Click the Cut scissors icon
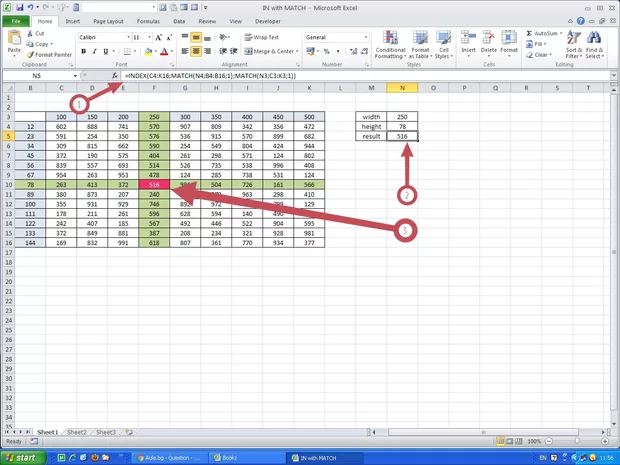This screenshot has width=620, height=465. tap(30, 34)
